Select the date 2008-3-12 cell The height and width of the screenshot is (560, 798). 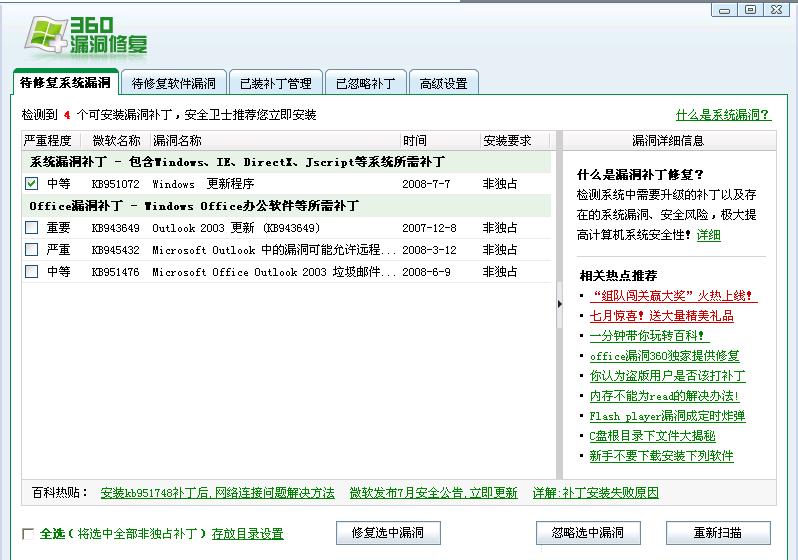click(x=429, y=250)
